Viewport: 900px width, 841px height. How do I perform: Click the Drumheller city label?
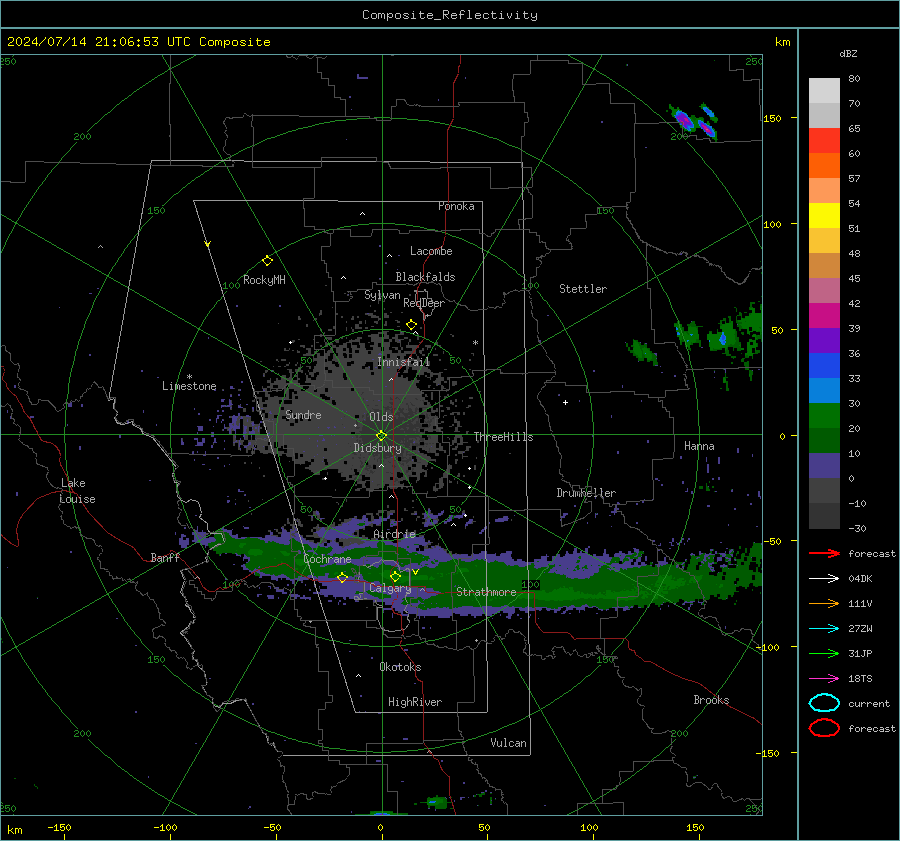[x=586, y=493]
